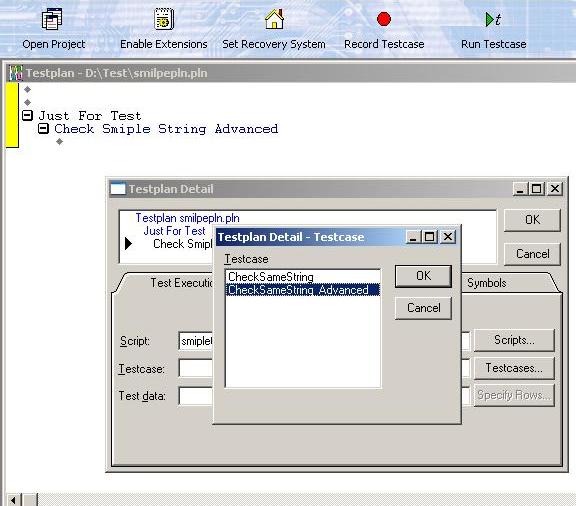
Task: Collapse the Just For Test node
Action: coord(28,116)
